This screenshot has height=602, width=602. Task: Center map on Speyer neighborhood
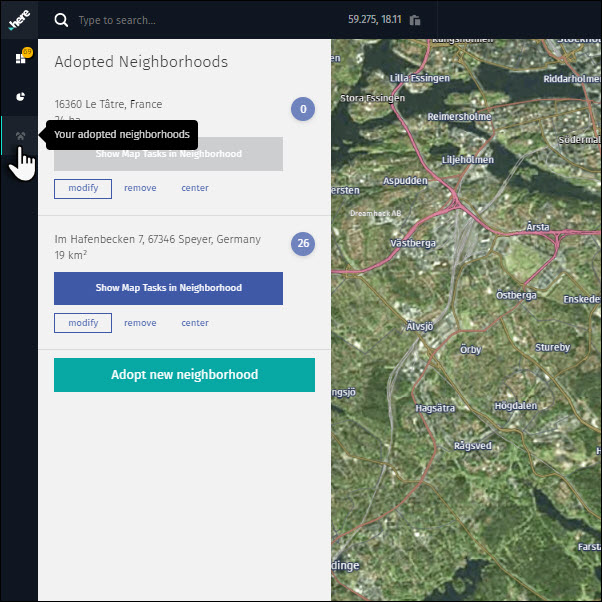pyautogui.click(x=195, y=323)
